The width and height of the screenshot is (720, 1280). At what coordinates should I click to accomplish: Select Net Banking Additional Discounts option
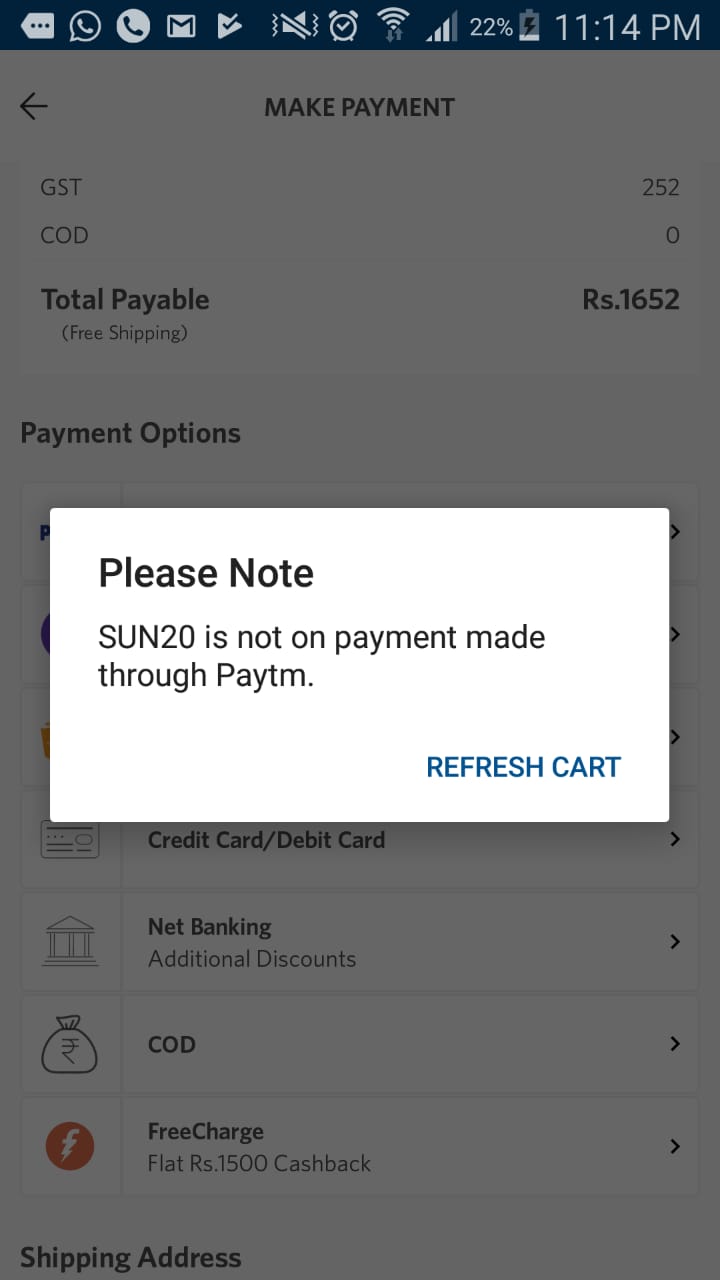[360, 942]
